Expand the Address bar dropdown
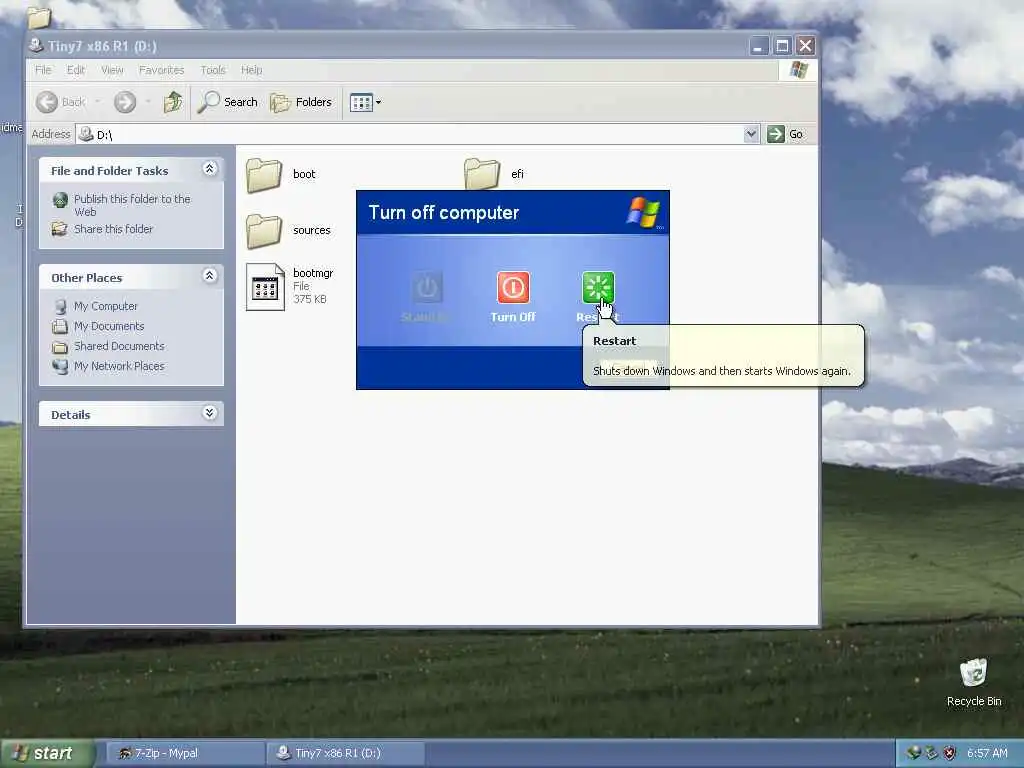This screenshot has width=1024, height=768. [x=751, y=134]
